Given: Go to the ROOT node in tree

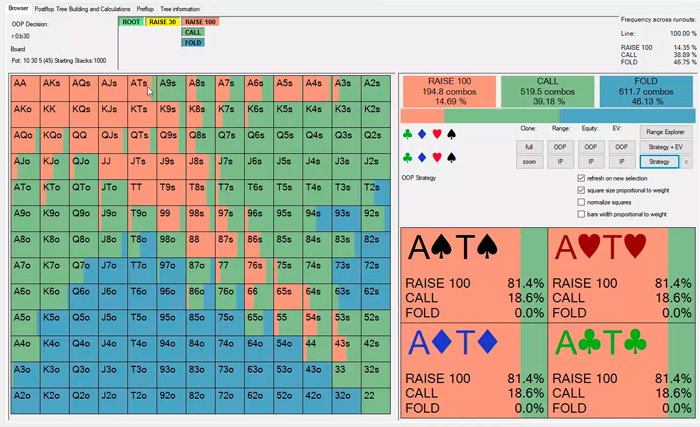Looking at the screenshot, I should (x=130, y=21).
